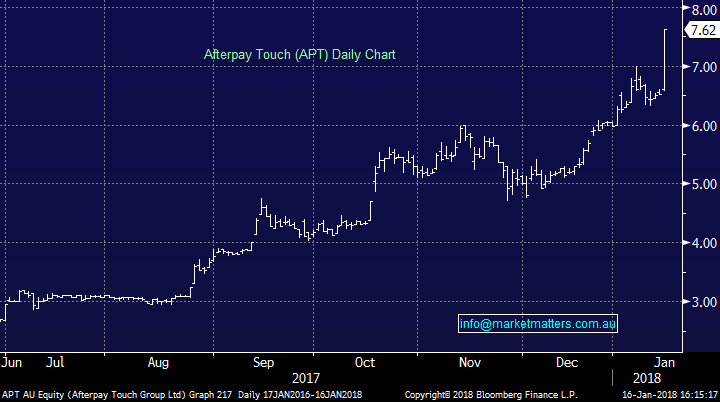
Task: Click the Daily 17JAN2016-16JAN2018 date range
Action: coord(300,395)
